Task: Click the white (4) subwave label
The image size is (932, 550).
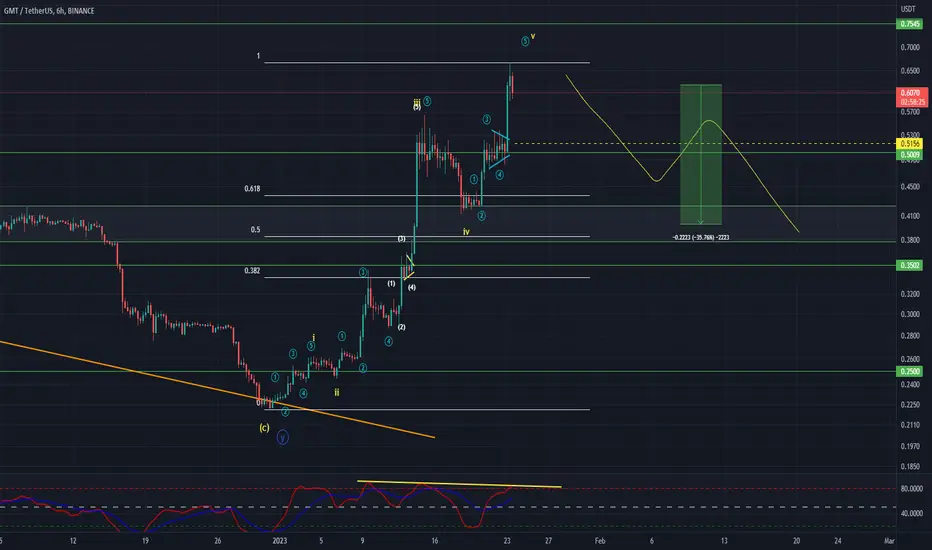Action: [411, 287]
